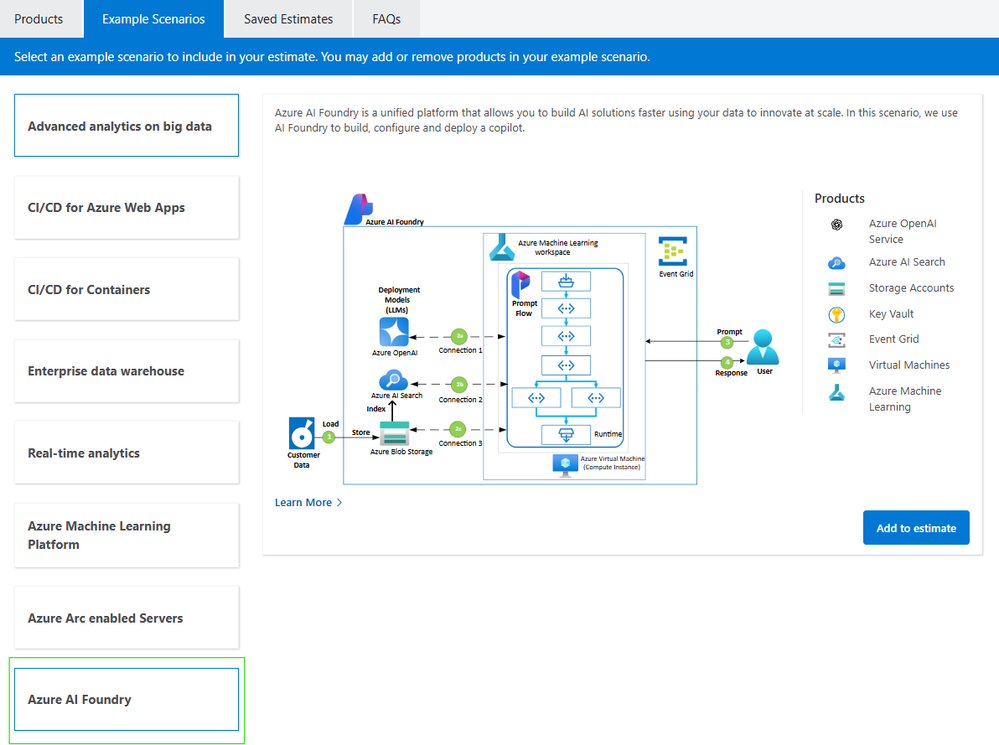Click the Azure AI Search icon in diagram
Image resolution: width=999 pixels, height=745 pixels.
[x=394, y=380]
